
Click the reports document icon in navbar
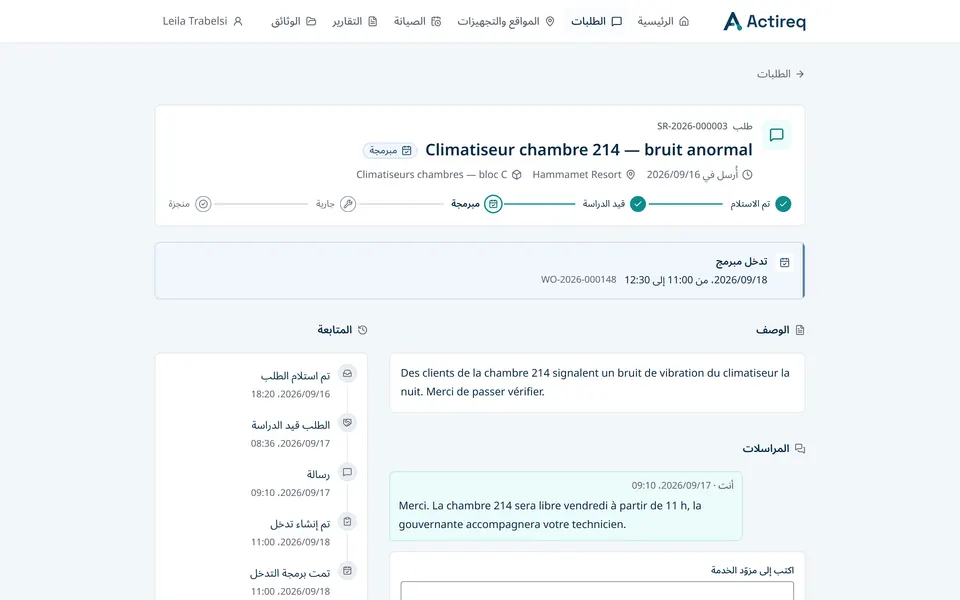click(372, 21)
